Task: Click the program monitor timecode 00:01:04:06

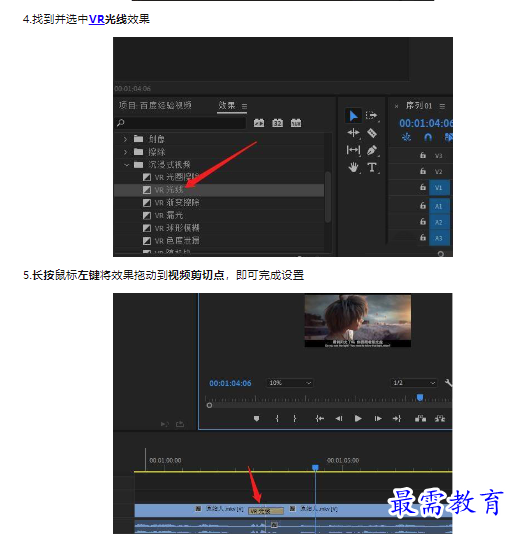Action: (230, 383)
